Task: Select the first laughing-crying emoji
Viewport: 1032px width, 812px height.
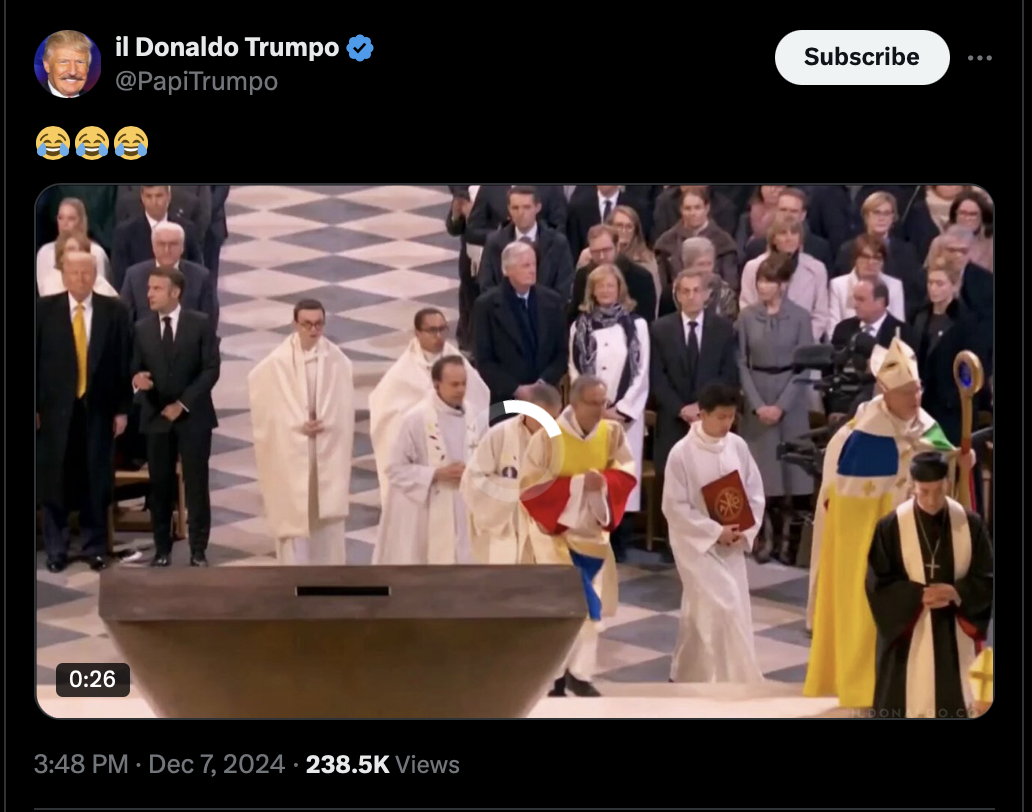Action: click(x=53, y=143)
